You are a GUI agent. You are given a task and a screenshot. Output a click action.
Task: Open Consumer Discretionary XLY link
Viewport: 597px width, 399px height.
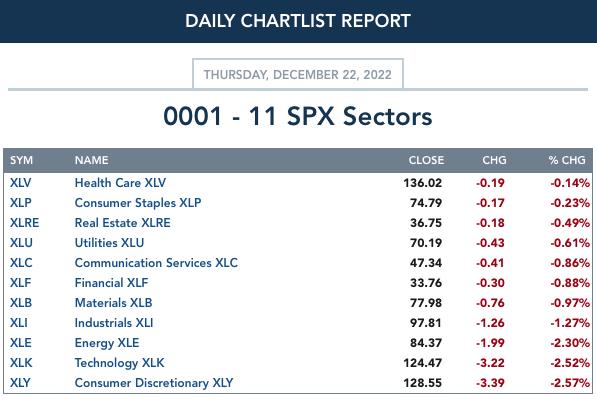point(154,383)
